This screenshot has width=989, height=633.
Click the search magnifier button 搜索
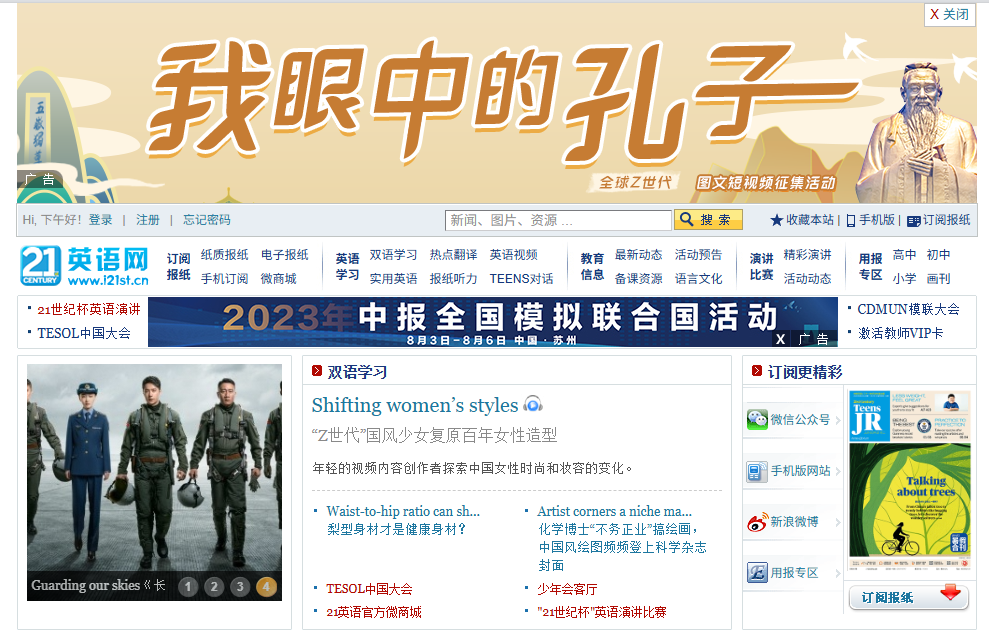point(708,220)
